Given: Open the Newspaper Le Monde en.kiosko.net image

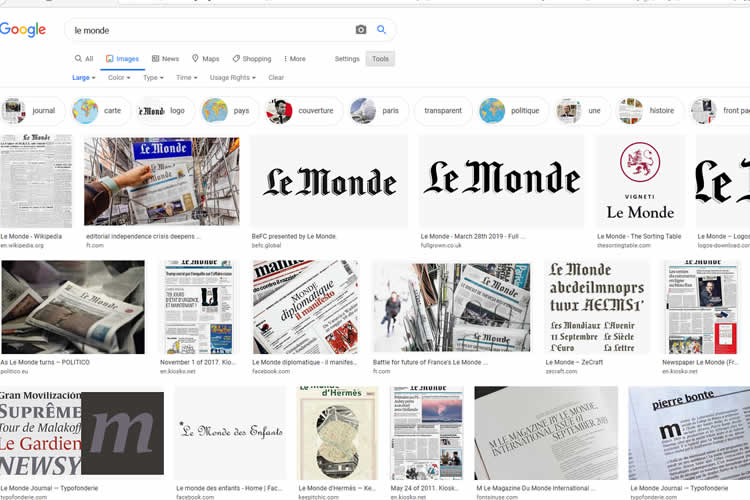Looking at the screenshot, I should pyautogui.click(x=702, y=307).
